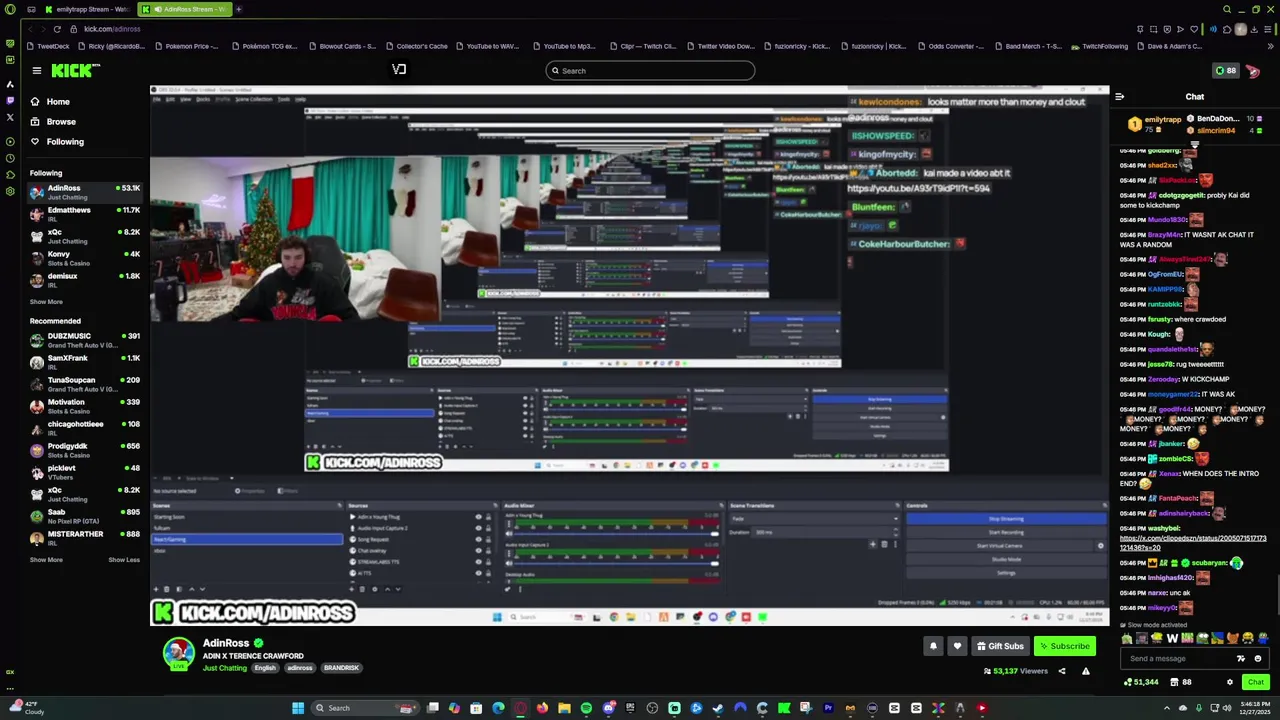The image size is (1280, 720).
Task: Click the Kick search box
Action: [x=650, y=70]
